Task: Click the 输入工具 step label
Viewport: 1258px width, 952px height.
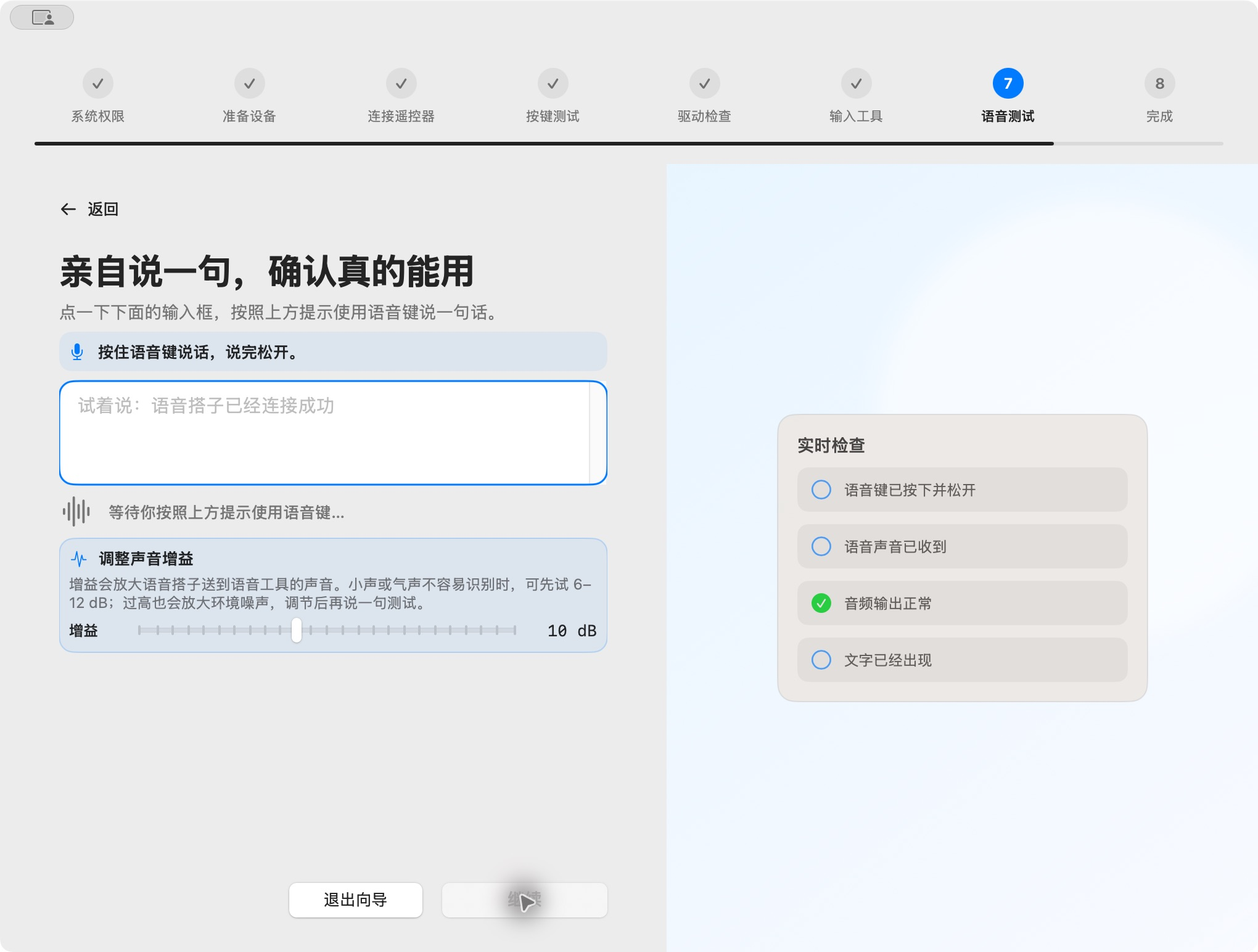Action: pyautogui.click(x=857, y=116)
